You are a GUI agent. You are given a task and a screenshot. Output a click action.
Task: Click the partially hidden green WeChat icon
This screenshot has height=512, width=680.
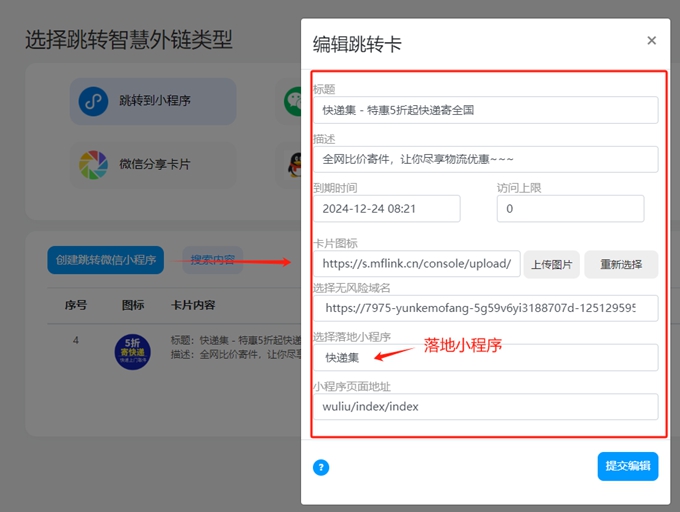click(x=293, y=101)
